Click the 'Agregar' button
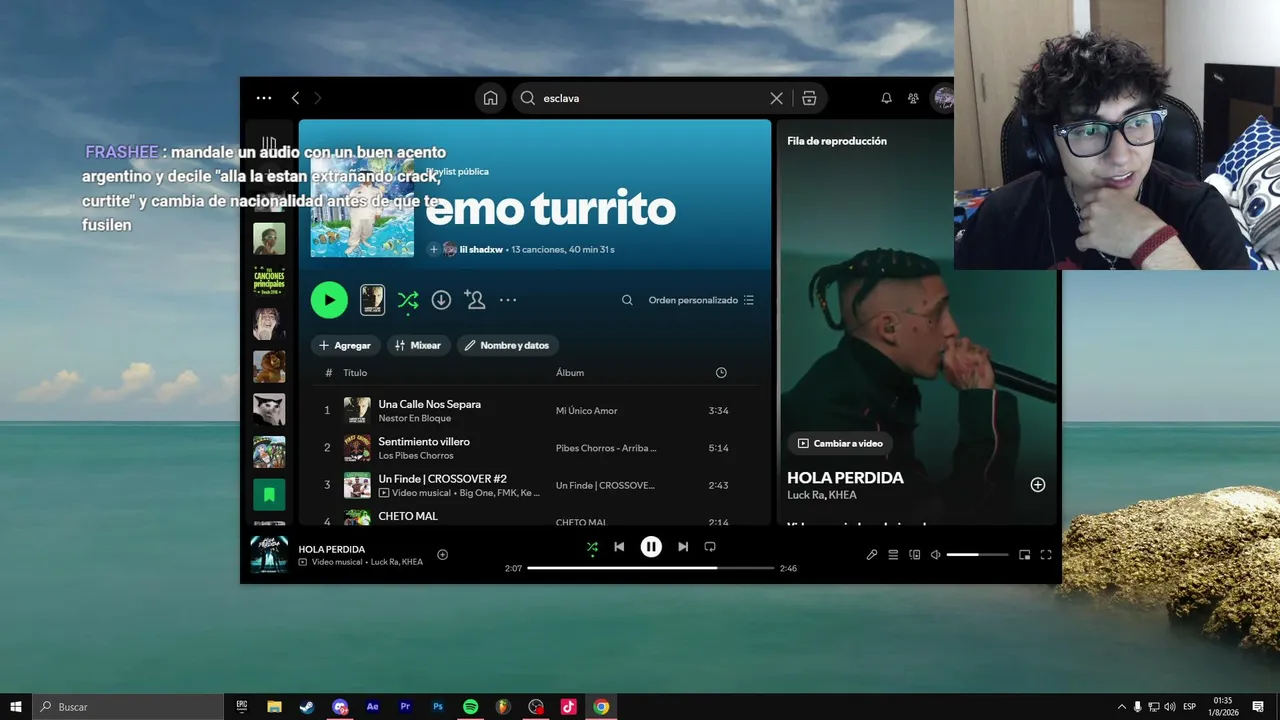1280x720 pixels. coord(345,345)
